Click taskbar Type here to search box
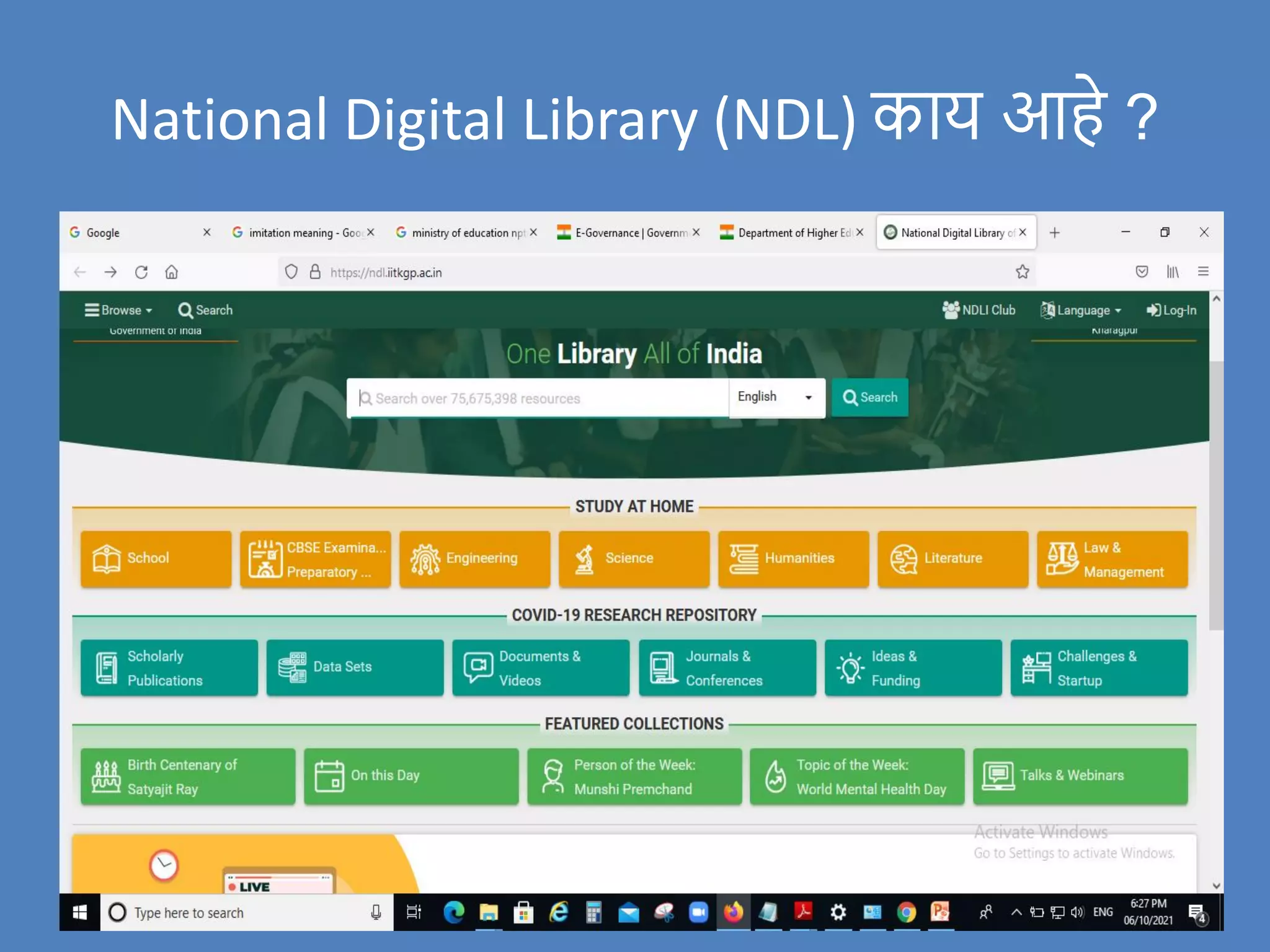Screen dimensions: 1270x952 pyautogui.click(x=246, y=912)
